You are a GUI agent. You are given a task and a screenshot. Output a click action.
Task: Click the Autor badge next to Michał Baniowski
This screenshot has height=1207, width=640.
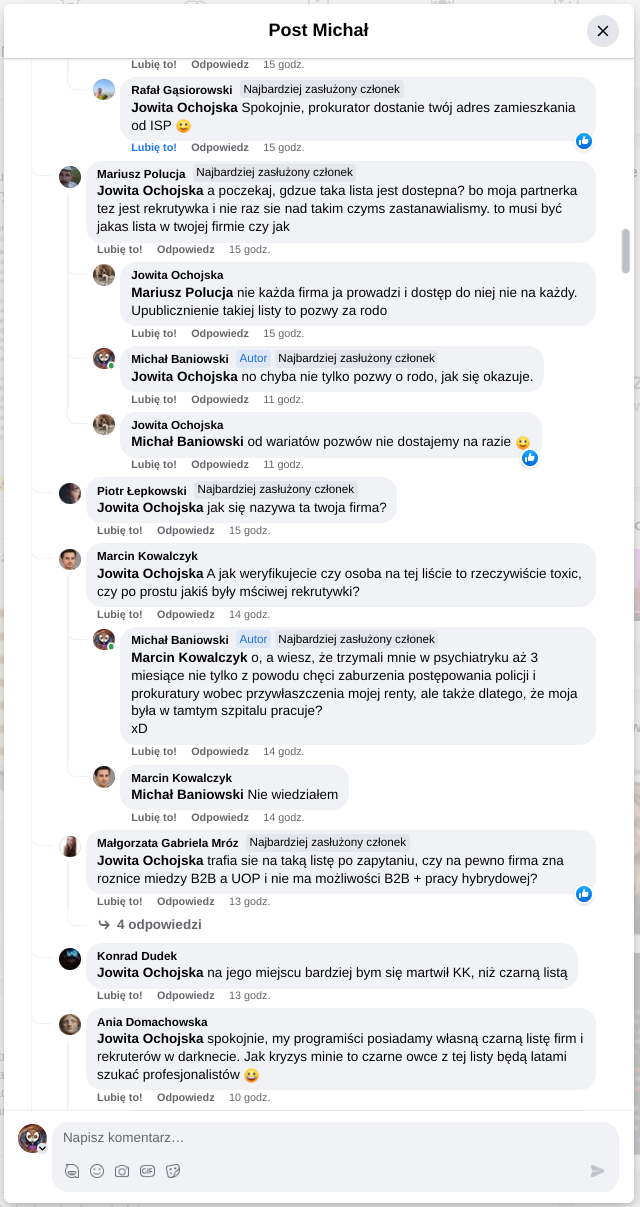coord(253,358)
